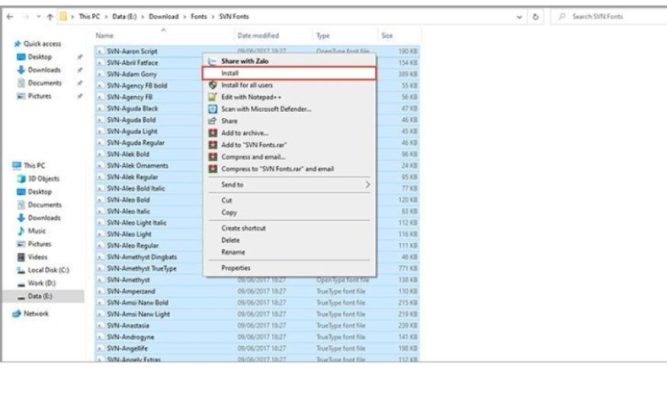Choose Install from the context menu

(230, 73)
